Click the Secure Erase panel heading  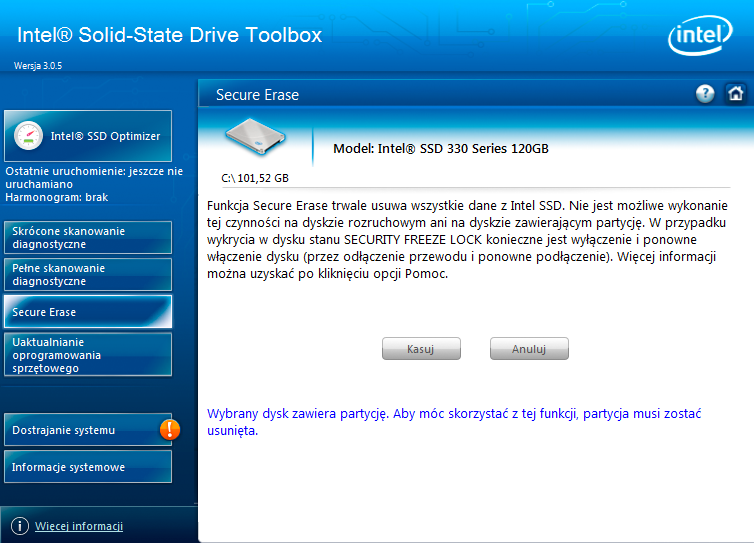(x=257, y=95)
